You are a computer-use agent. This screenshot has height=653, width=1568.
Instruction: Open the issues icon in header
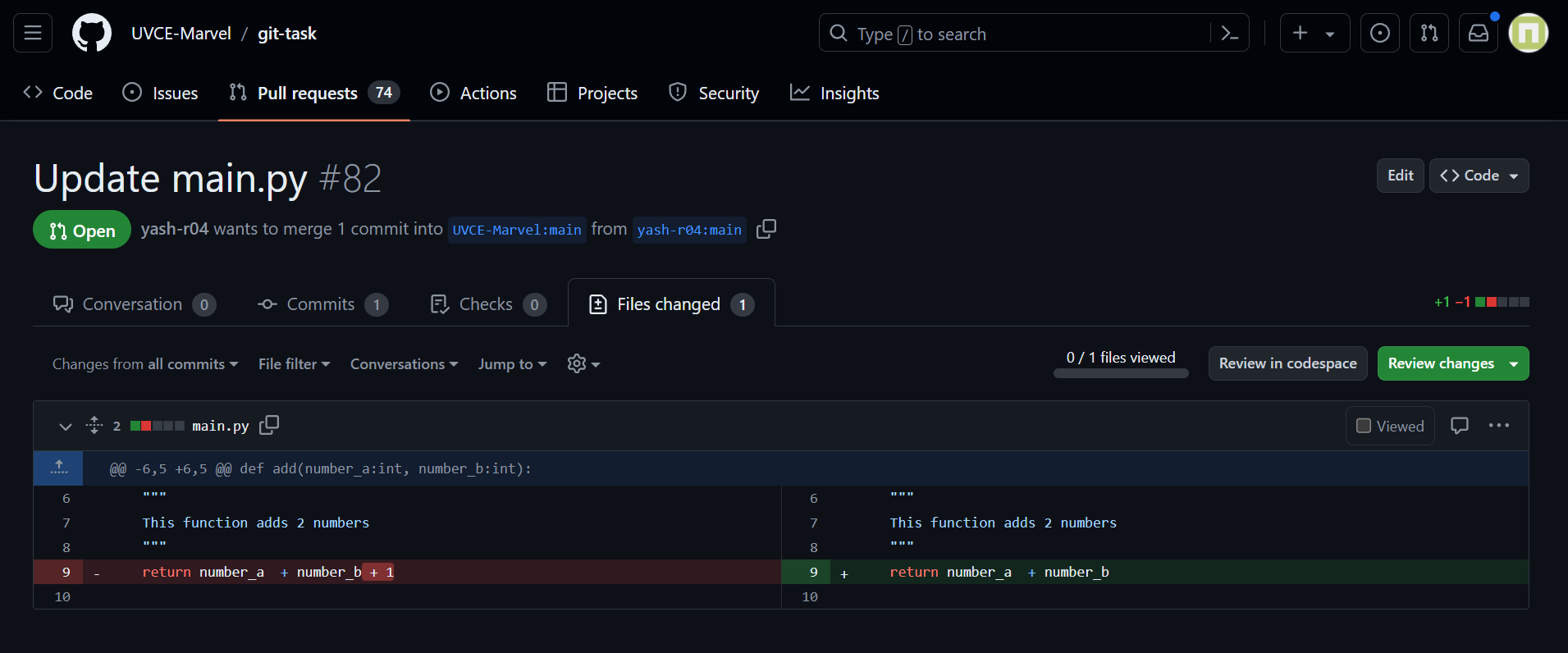pos(1380,33)
